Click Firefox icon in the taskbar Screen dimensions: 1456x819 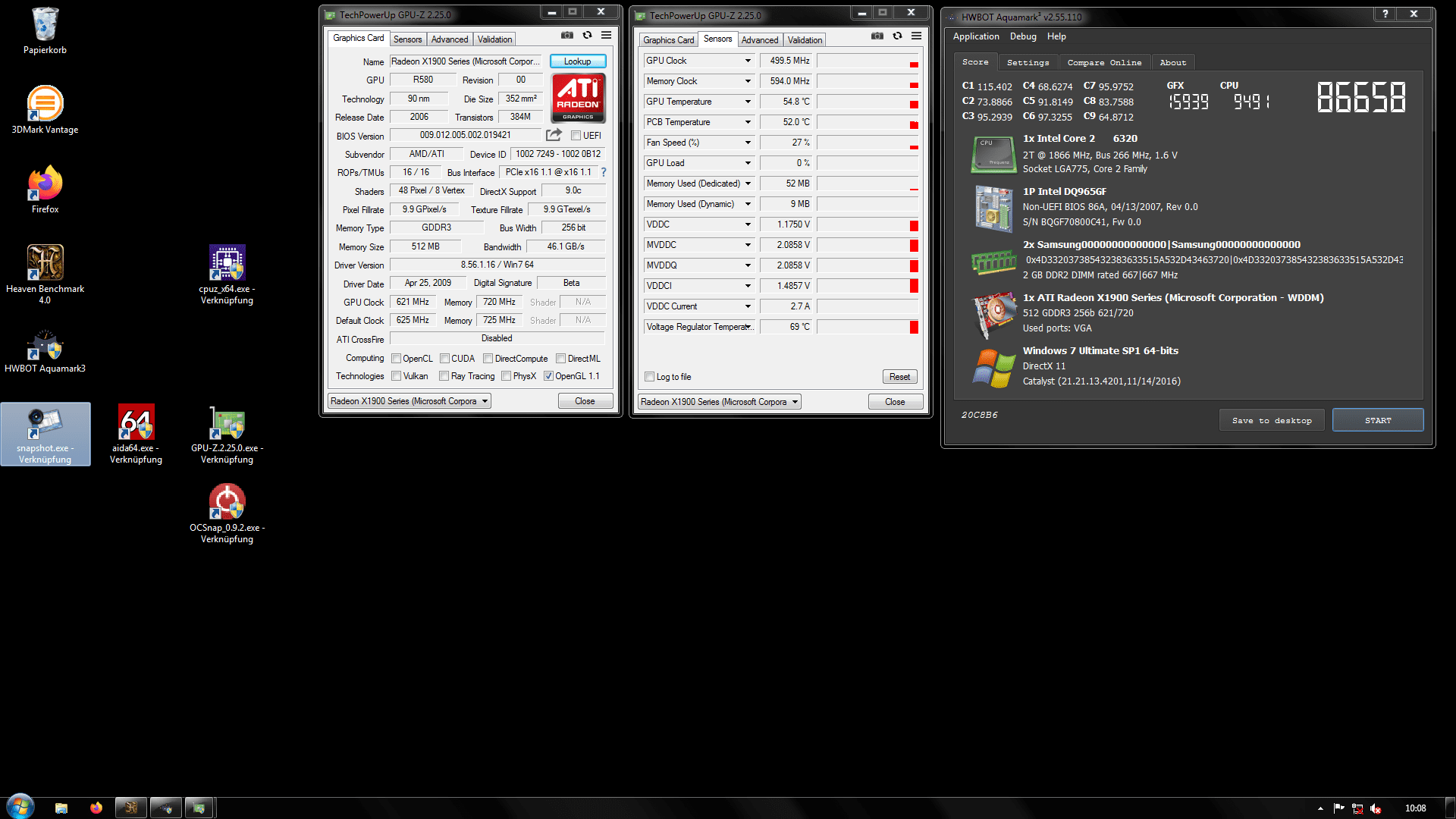[96, 808]
